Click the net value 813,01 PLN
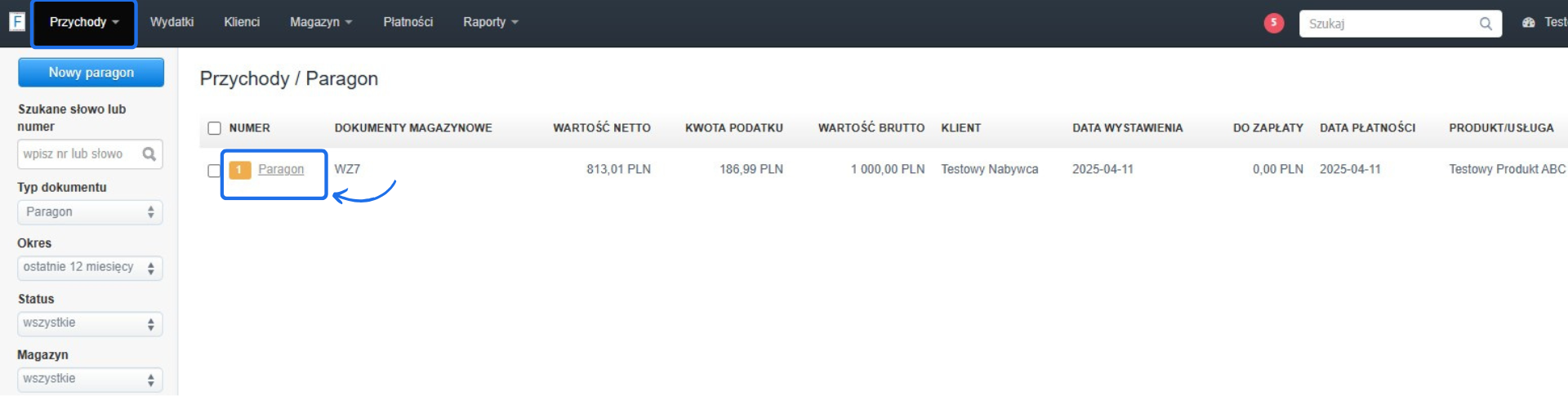 [618, 169]
